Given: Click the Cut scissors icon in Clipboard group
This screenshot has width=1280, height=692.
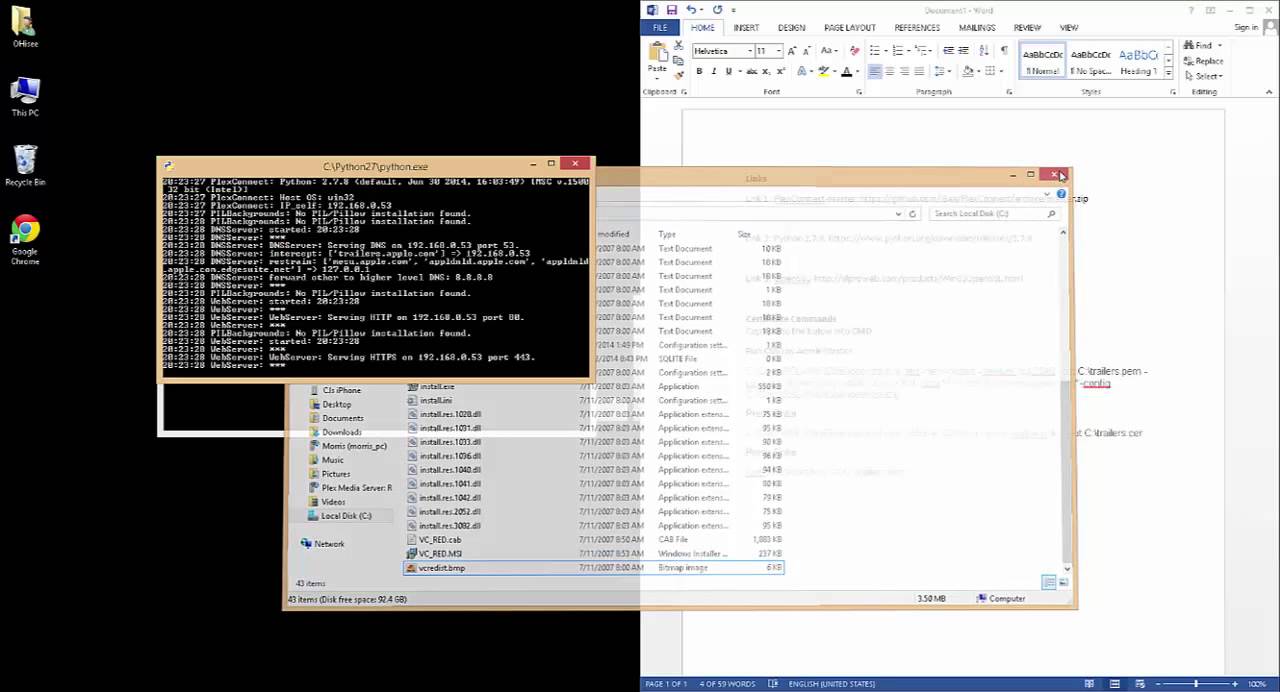Looking at the screenshot, I should click(678, 46).
